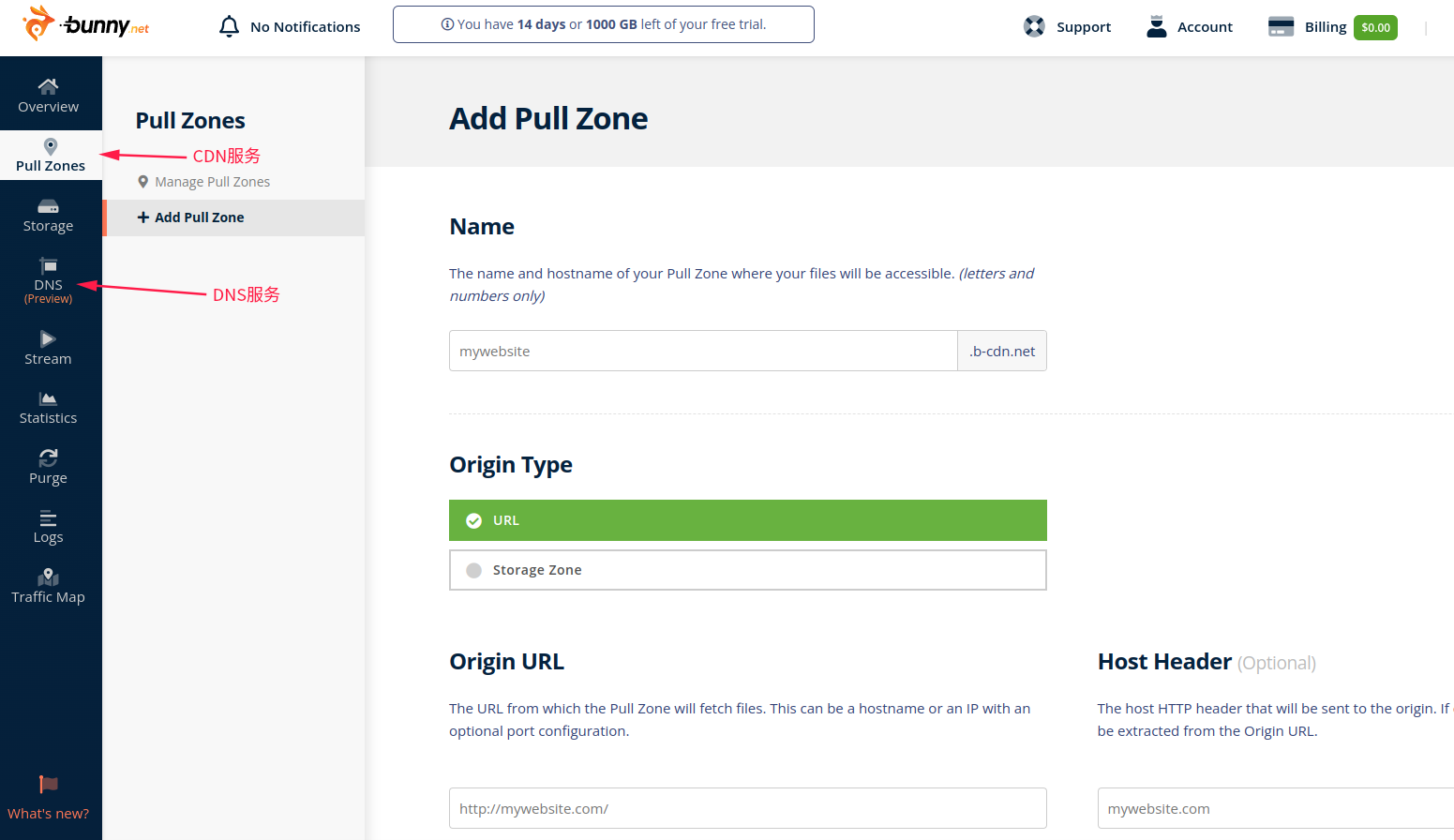
Task: Open the Account menu
Action: 1190,27
